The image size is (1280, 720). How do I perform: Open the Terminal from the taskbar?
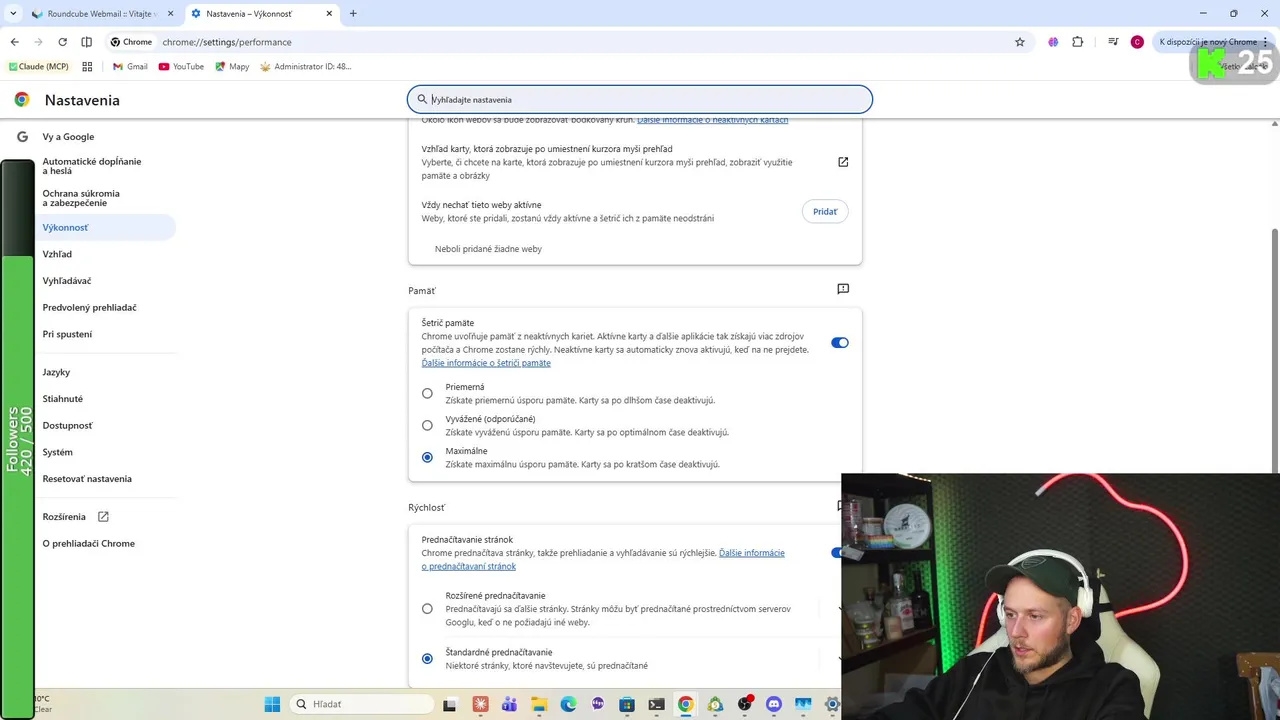pyautogui.click(x=656, y=704)
